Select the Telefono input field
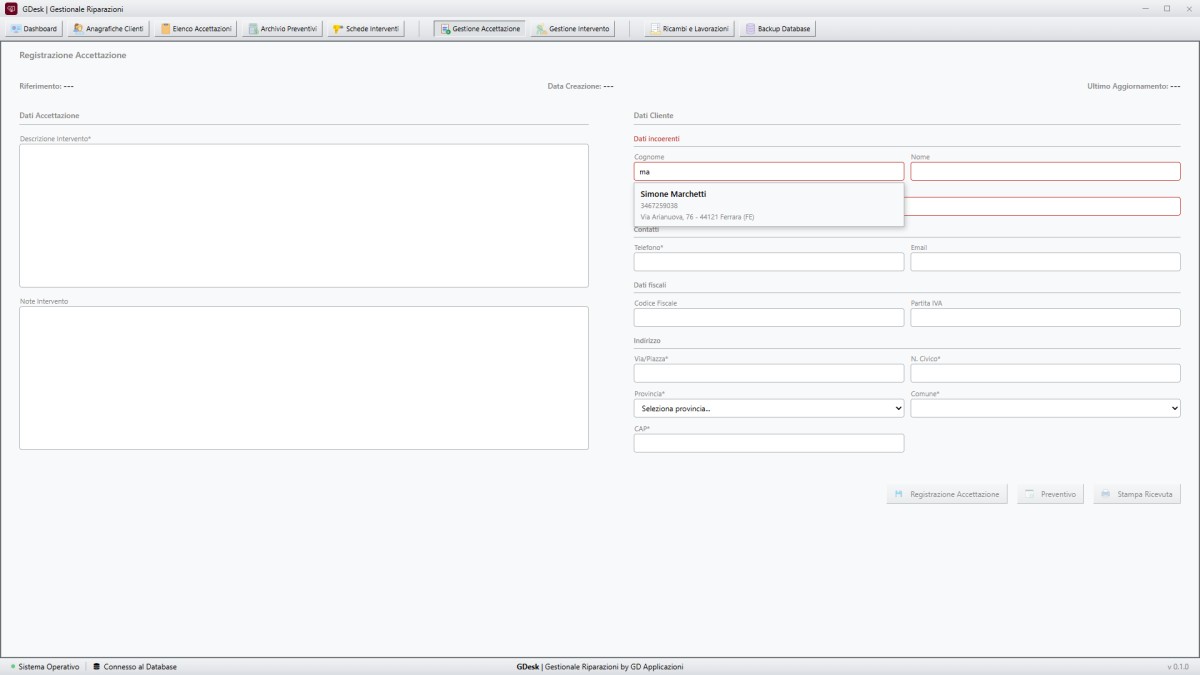 point(769,262)
